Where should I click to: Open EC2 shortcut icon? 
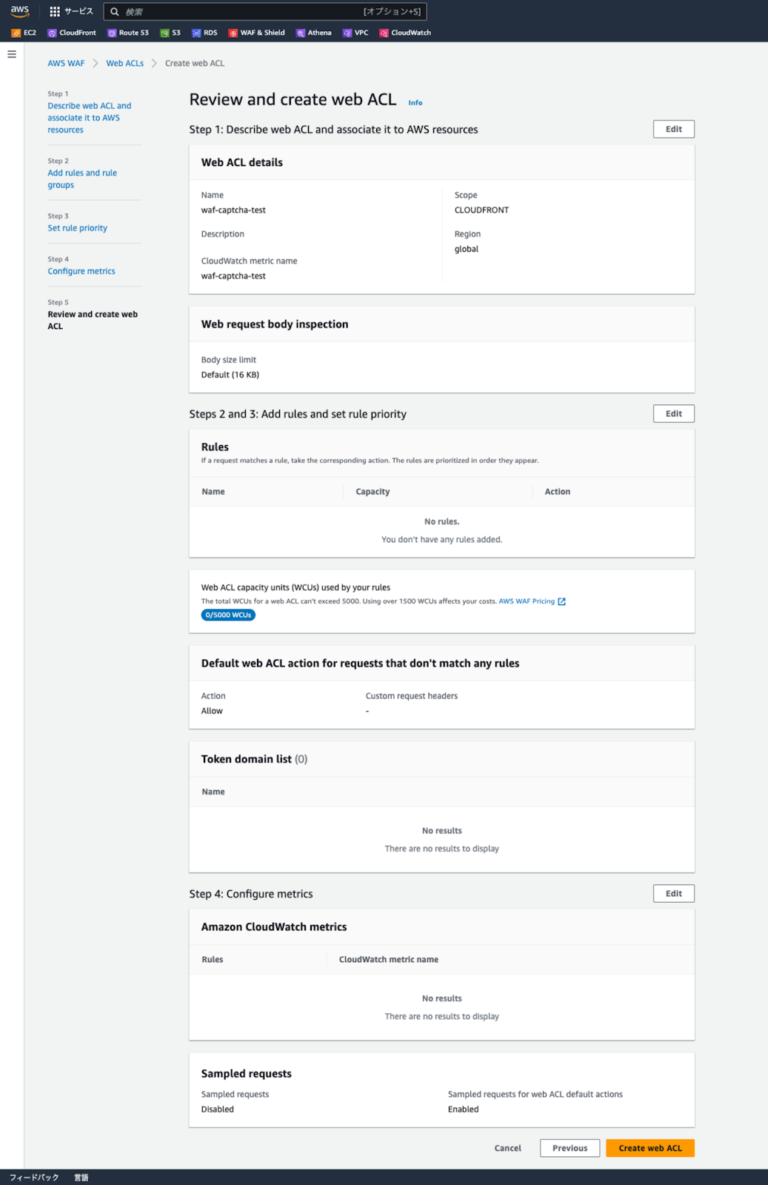click(16, 33)
